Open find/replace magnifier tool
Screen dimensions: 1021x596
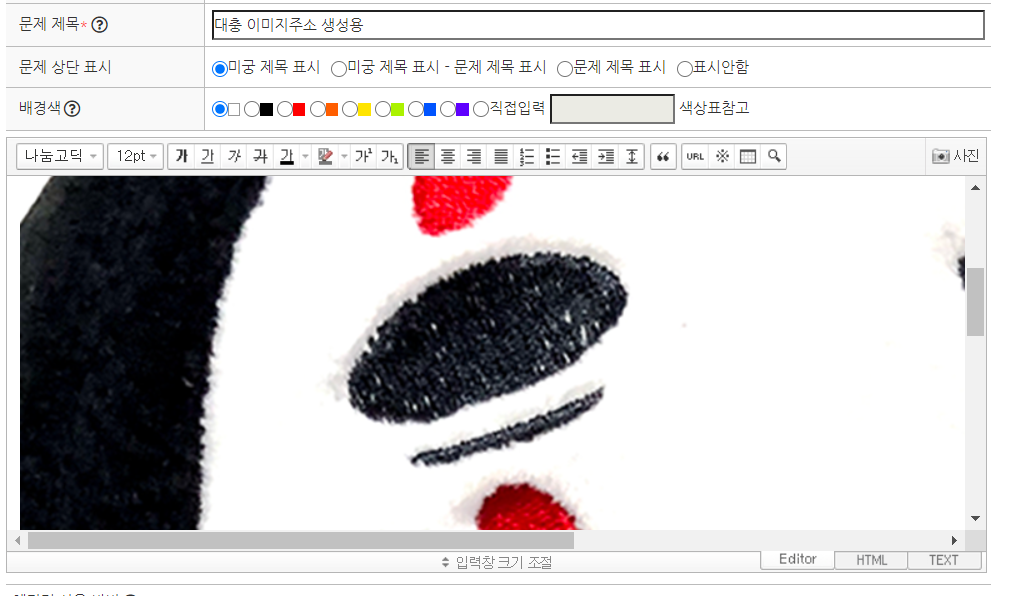[774, 156]
